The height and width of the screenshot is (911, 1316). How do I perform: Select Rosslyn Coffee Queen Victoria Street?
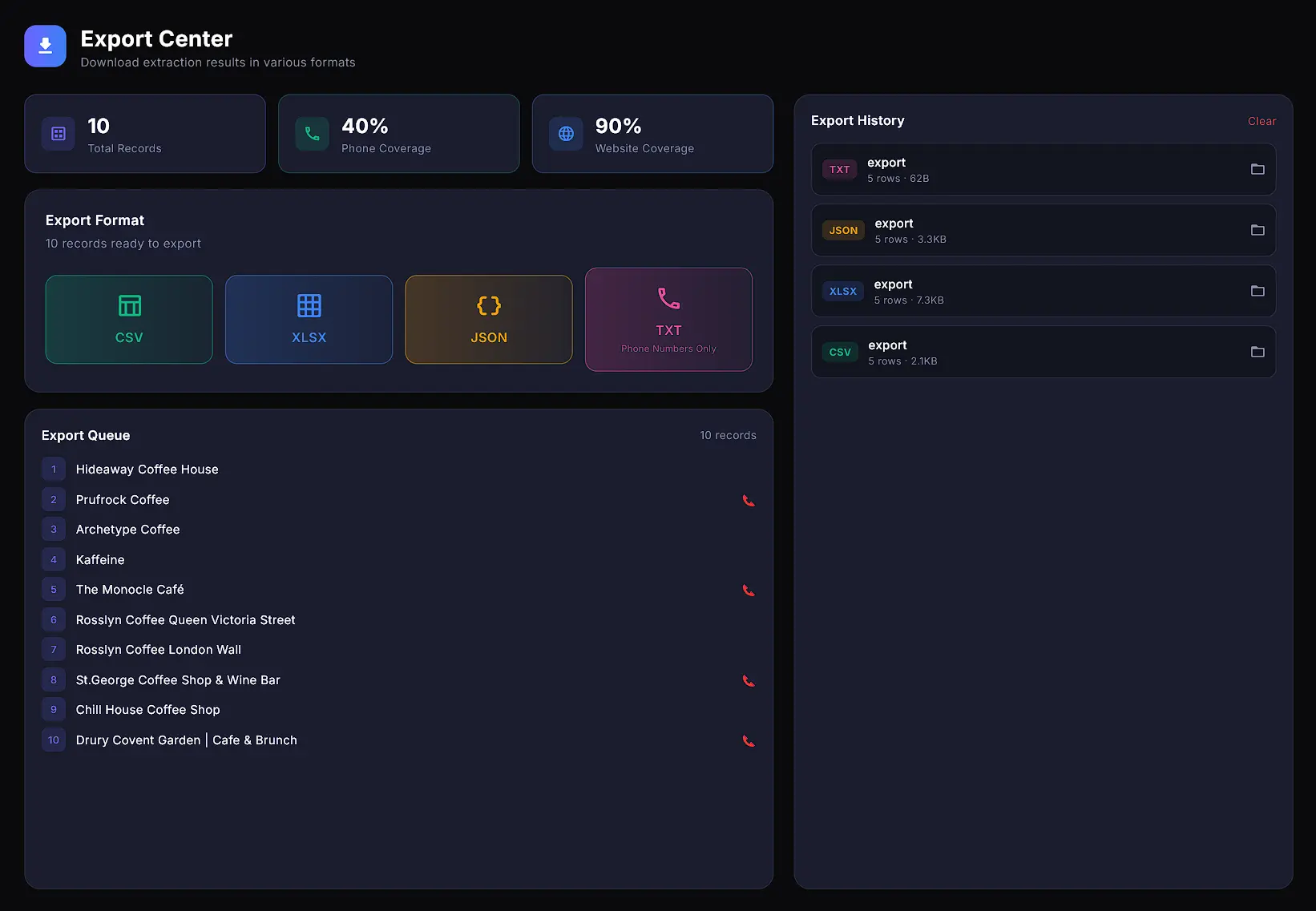tap(399, 620)
